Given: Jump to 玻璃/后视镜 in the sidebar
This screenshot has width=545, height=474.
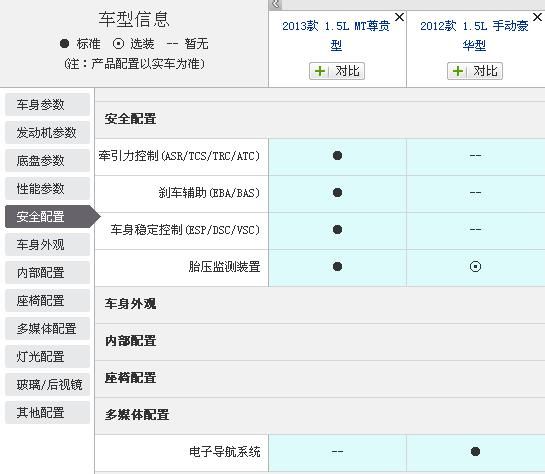Looking at the screenshot, I should click(47, 384).
